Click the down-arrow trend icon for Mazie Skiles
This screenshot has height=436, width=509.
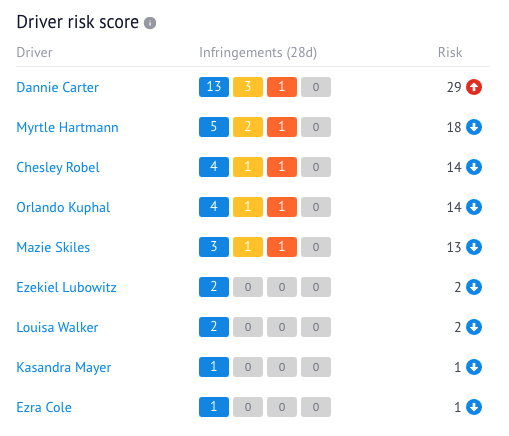474,247
